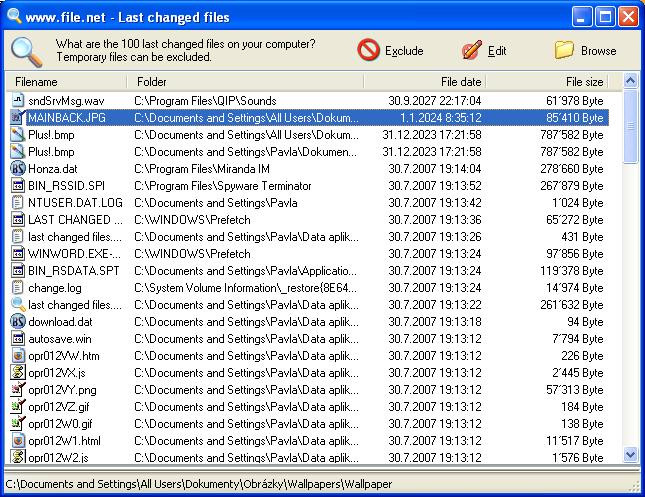Image resolution: width=645 pixels, height=497 pixels.
Task: Maximize the Last changed files window
Action: click(x=605, y=16)
